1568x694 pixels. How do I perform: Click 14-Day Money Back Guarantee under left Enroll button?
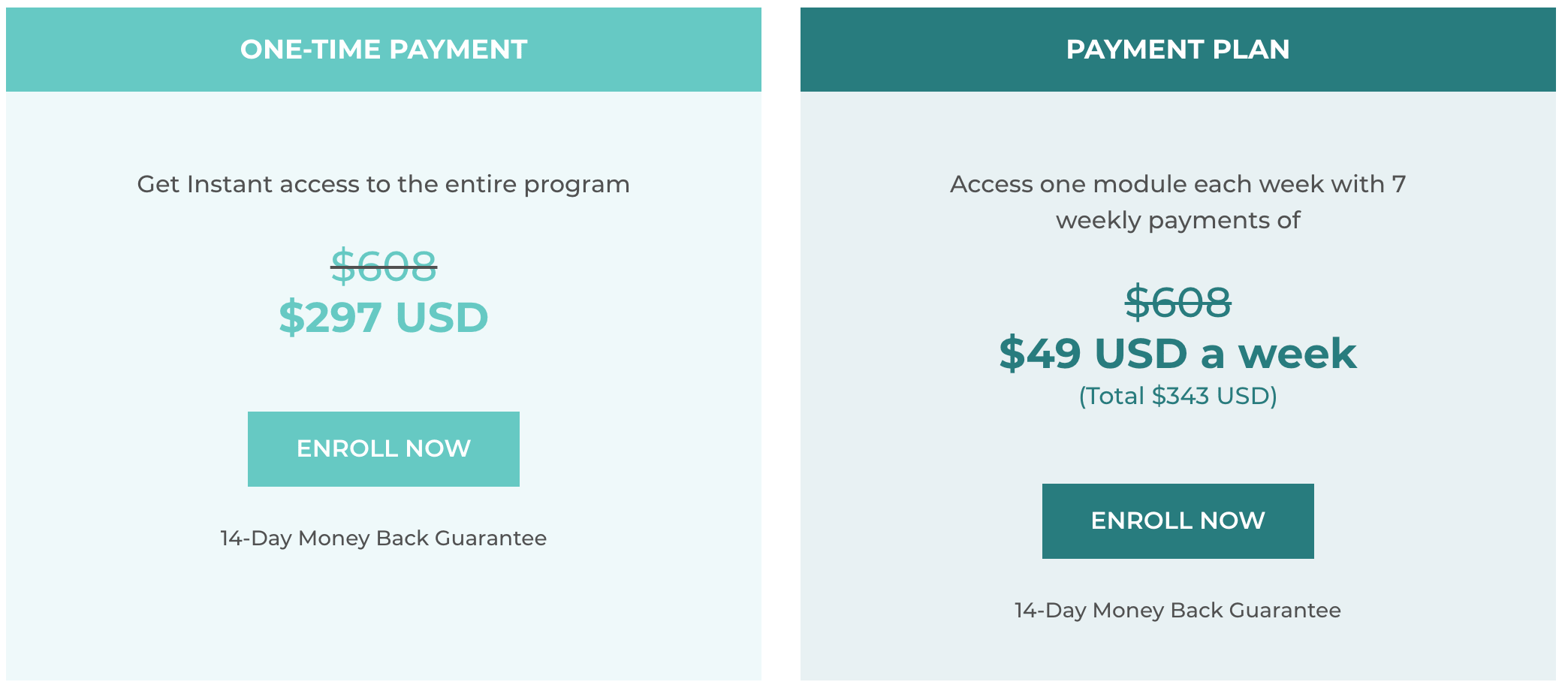tap(382, 538)
